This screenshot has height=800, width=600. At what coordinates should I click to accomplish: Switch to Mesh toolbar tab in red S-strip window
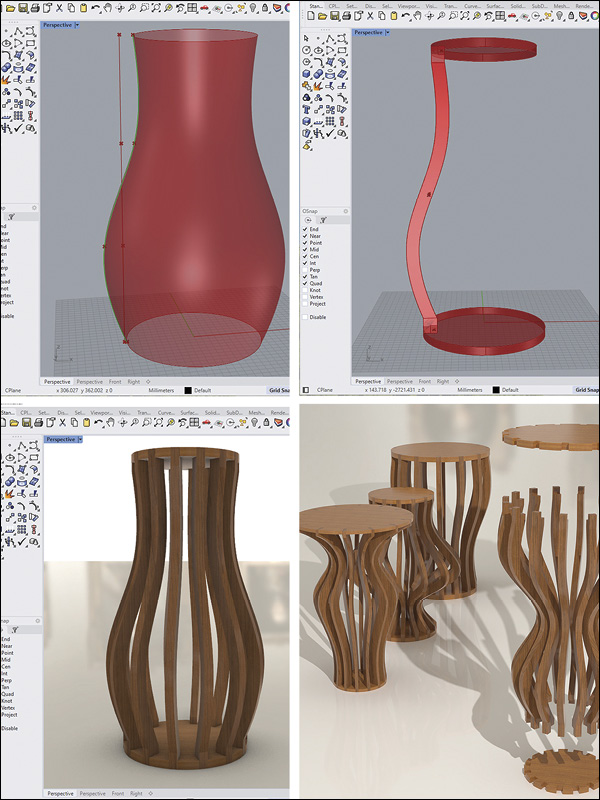560,6
